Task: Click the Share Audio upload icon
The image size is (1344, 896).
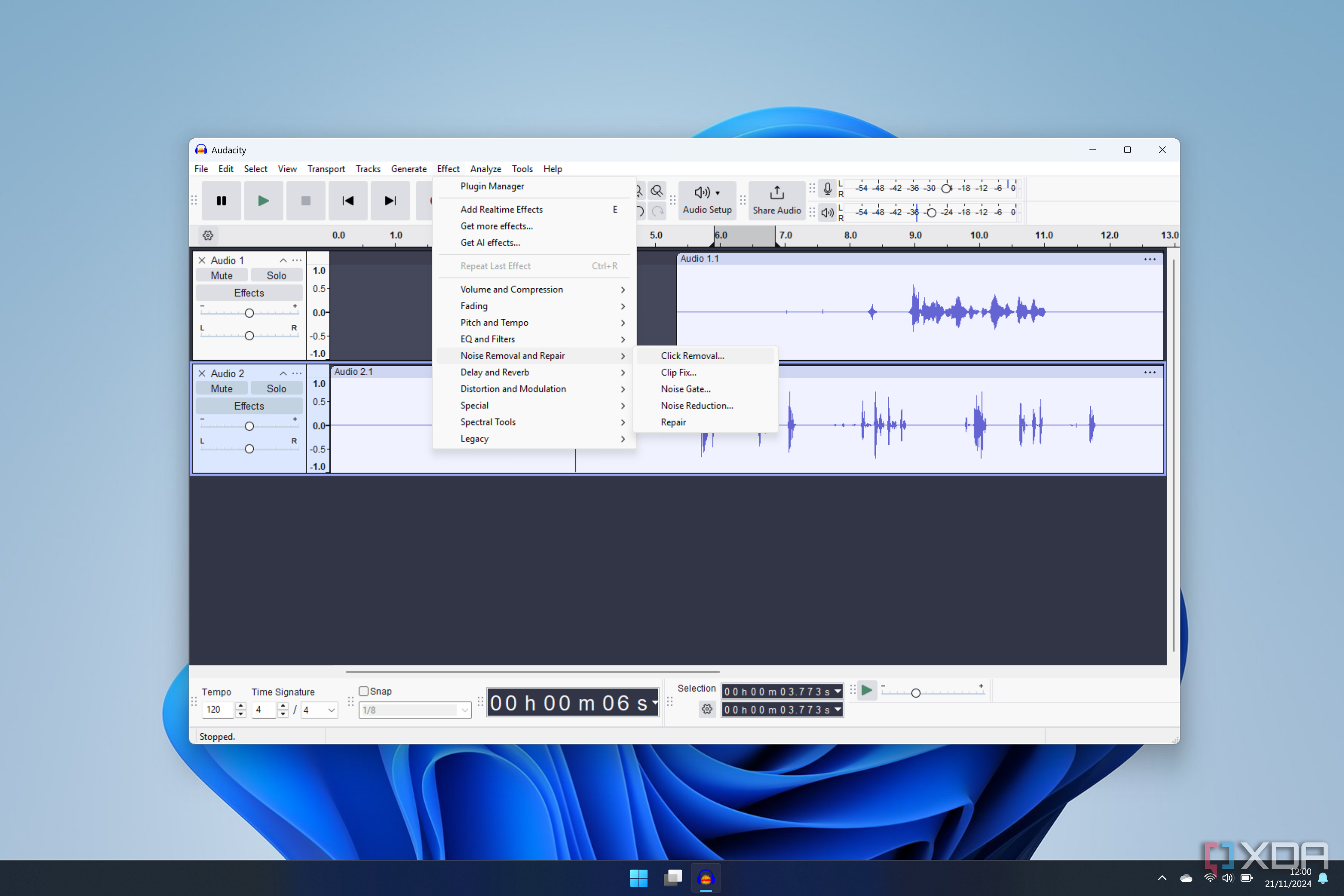Action: point(777,193)
